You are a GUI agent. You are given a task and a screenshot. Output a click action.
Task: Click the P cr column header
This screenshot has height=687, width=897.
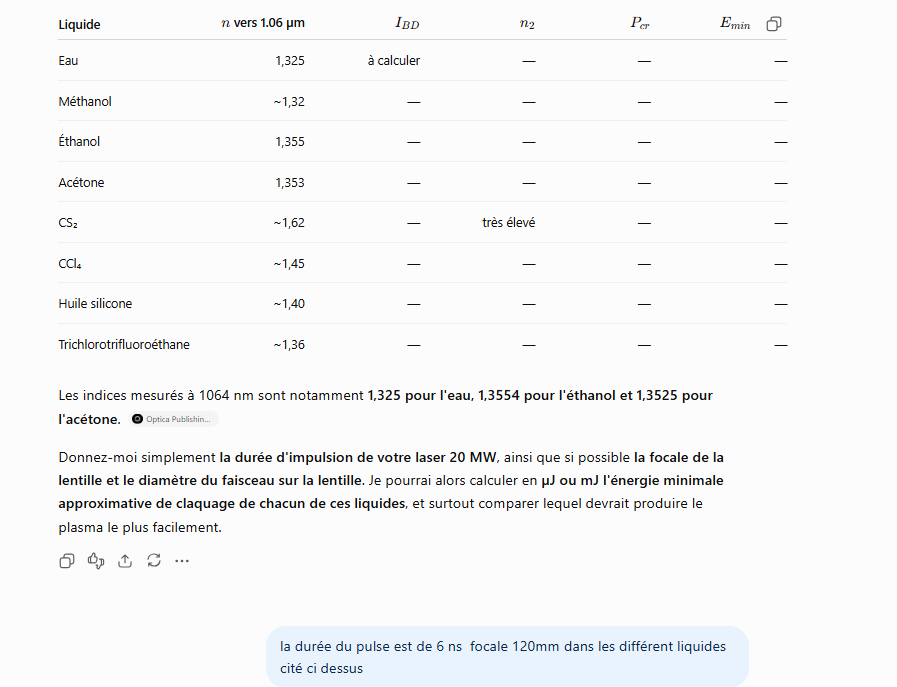pos(640,23)
